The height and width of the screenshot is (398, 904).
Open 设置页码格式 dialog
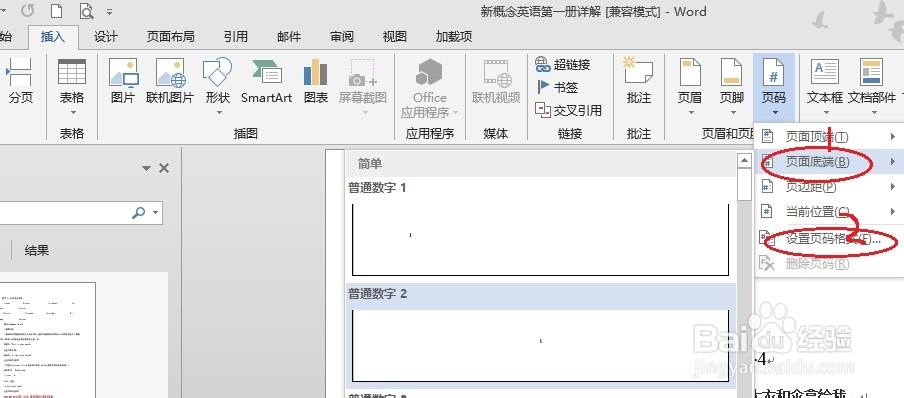point(829,239)
